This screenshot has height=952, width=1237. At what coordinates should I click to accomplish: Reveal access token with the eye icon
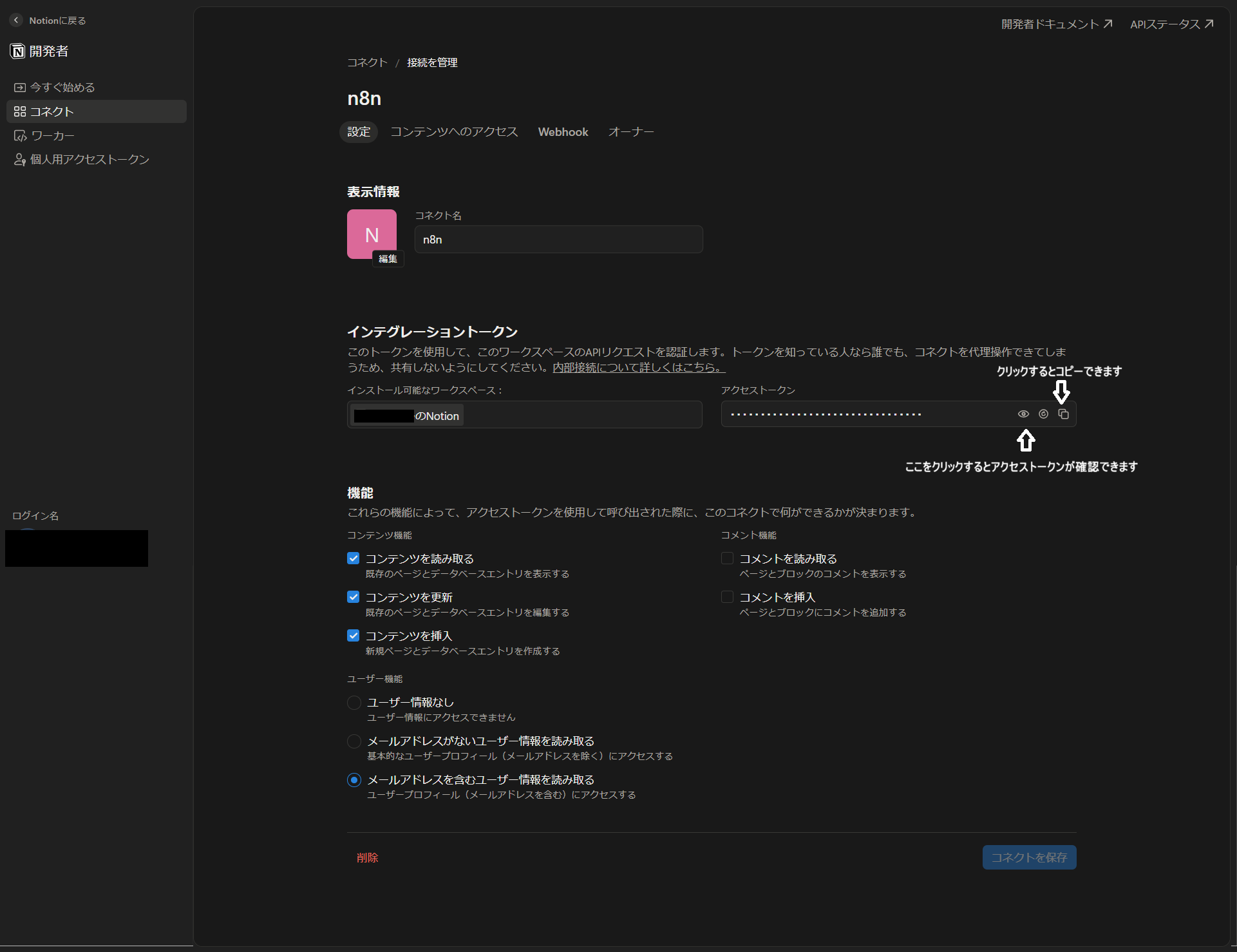point(1023,414)
